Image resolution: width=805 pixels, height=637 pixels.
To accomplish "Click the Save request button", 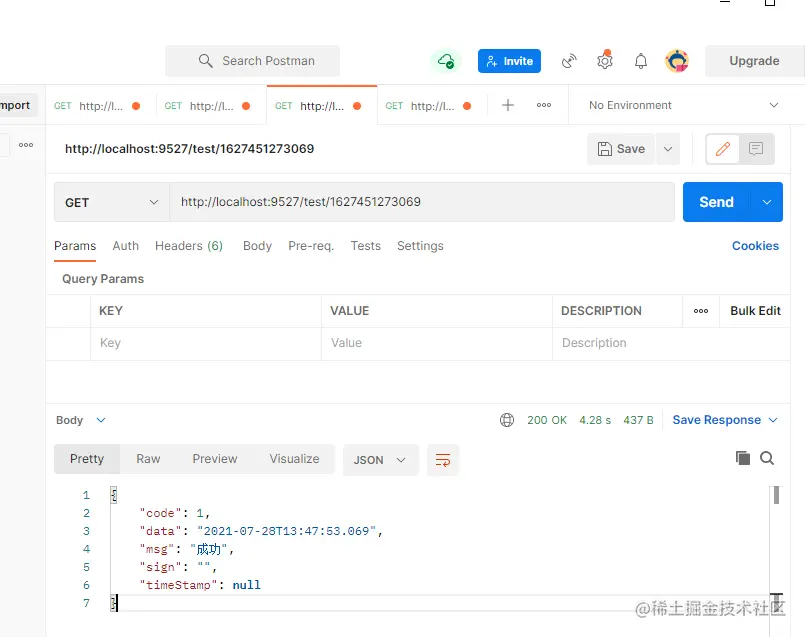I will (x=621, y=149).
